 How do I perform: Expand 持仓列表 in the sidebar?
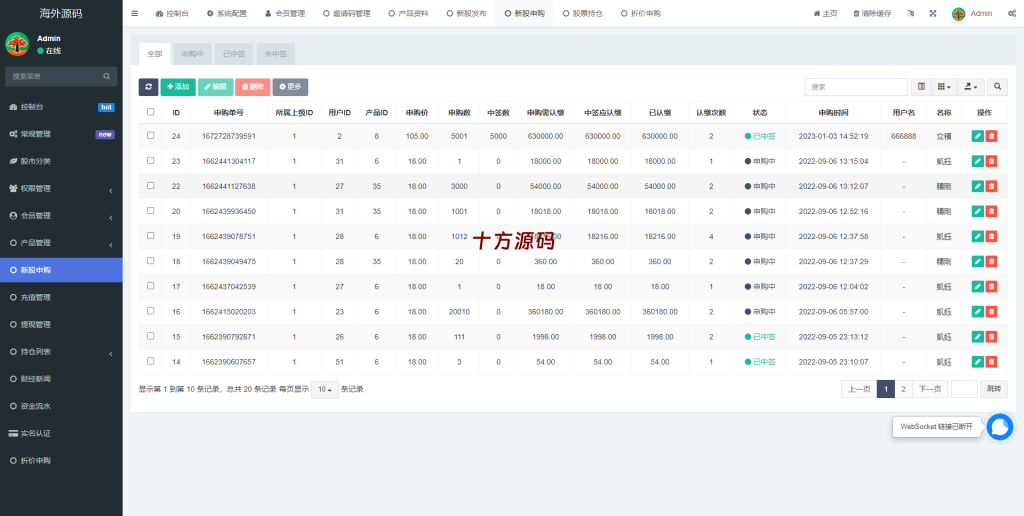(x=61, y=351)
